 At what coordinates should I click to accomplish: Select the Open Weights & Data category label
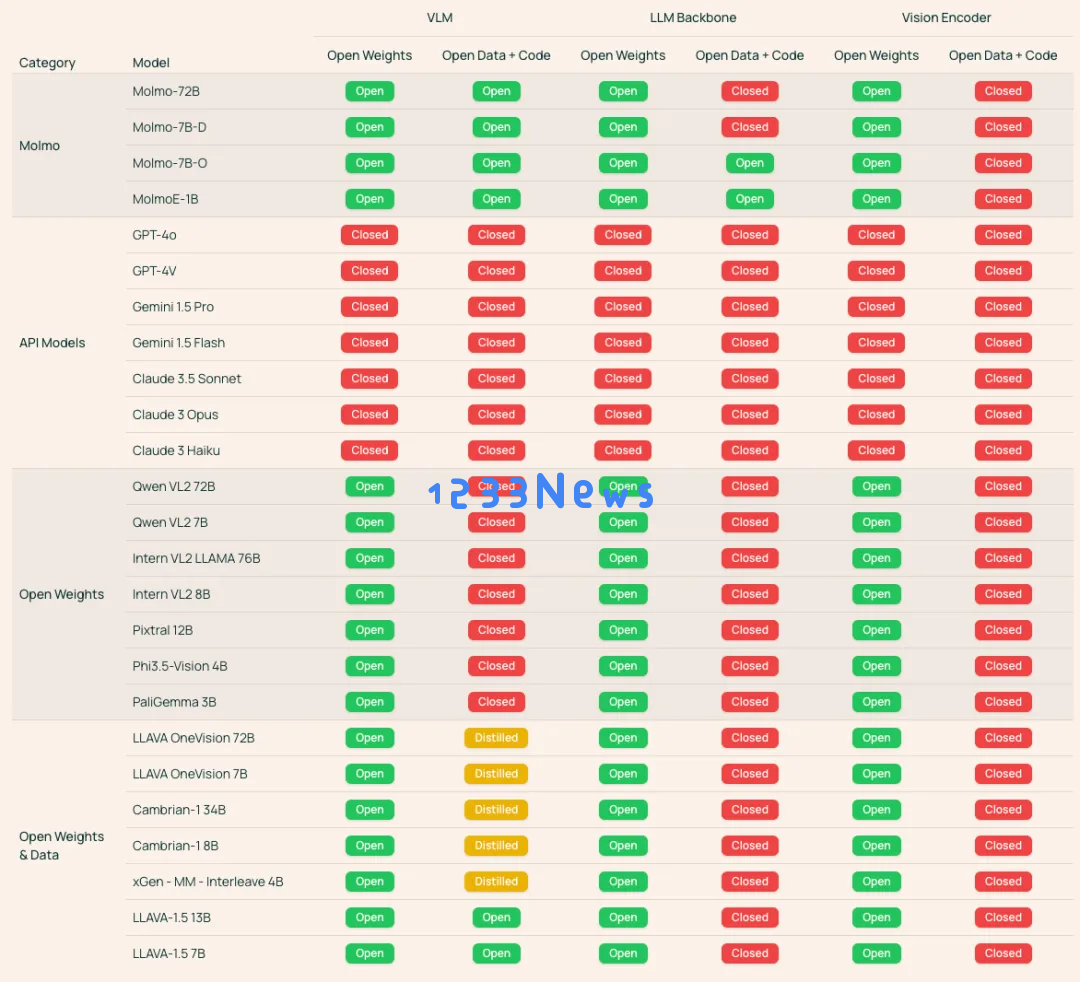[x=61, y=846]
